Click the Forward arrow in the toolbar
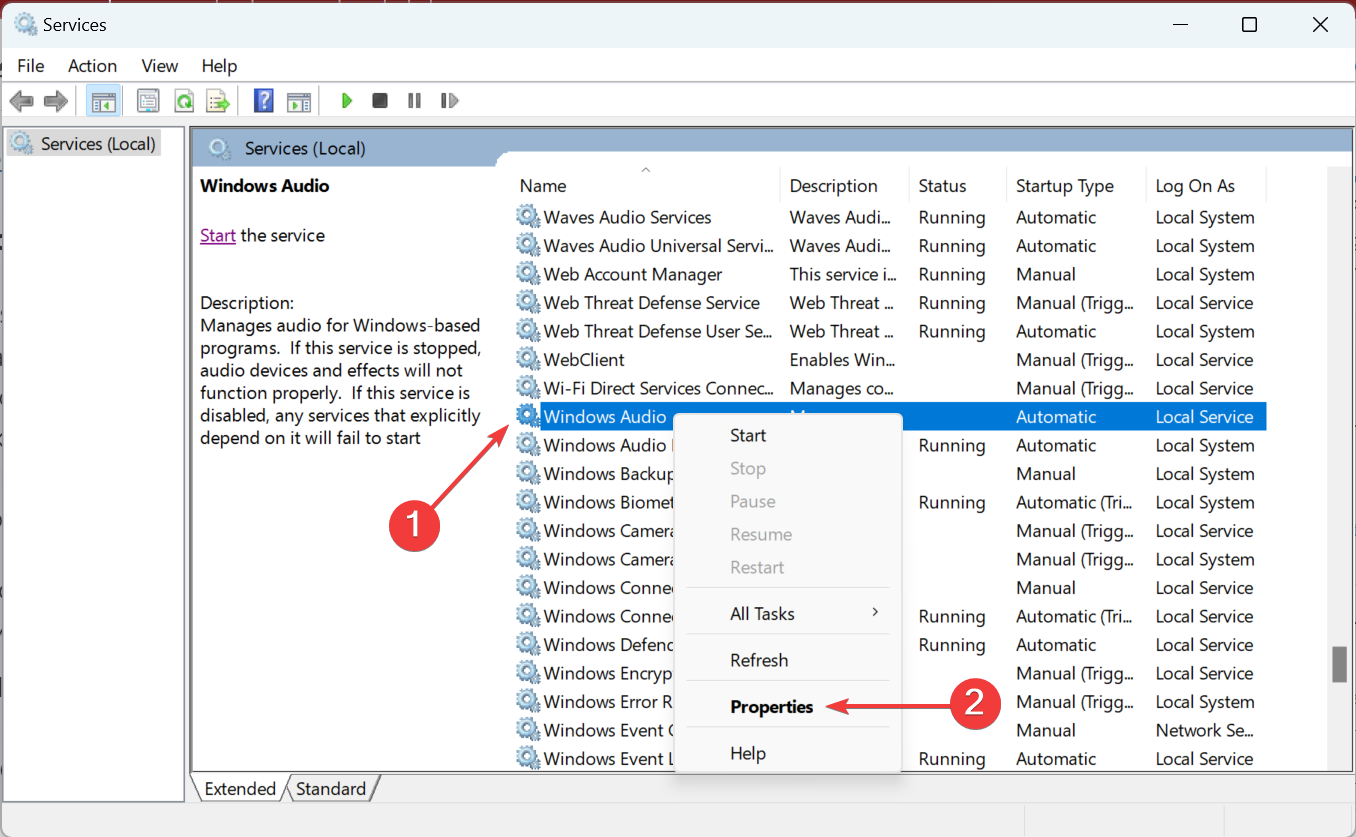The height and width of the screenshot is (837, 1356). 56,101
